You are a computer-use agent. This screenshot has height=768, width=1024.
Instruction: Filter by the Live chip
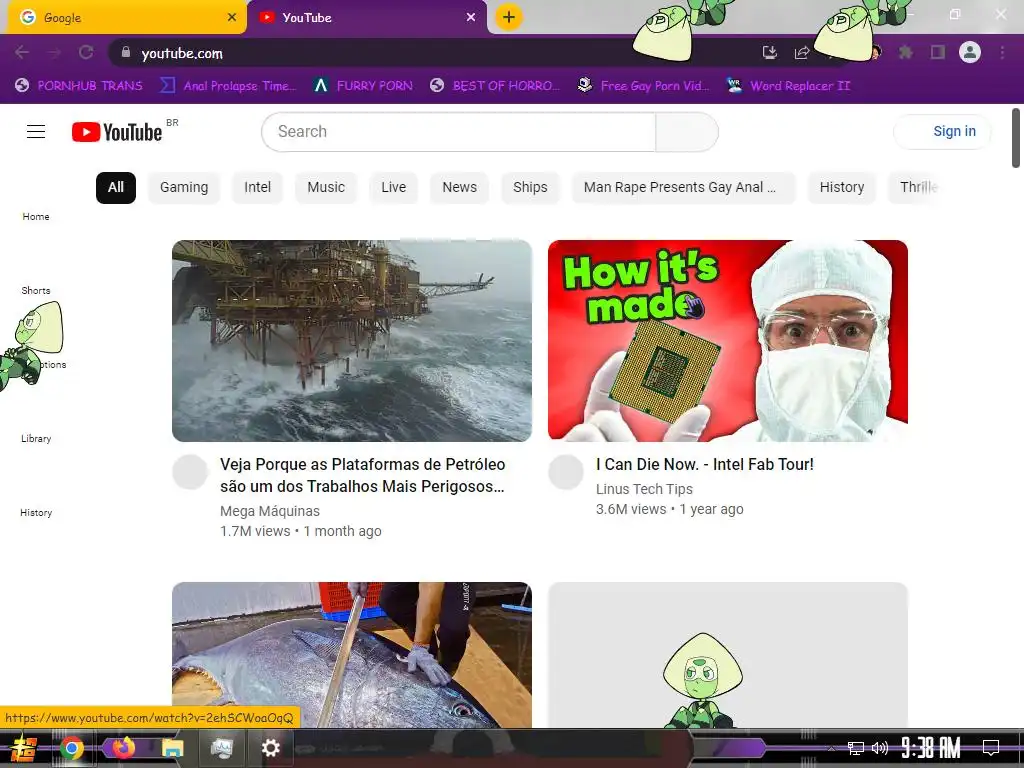[x=394, y=187]
